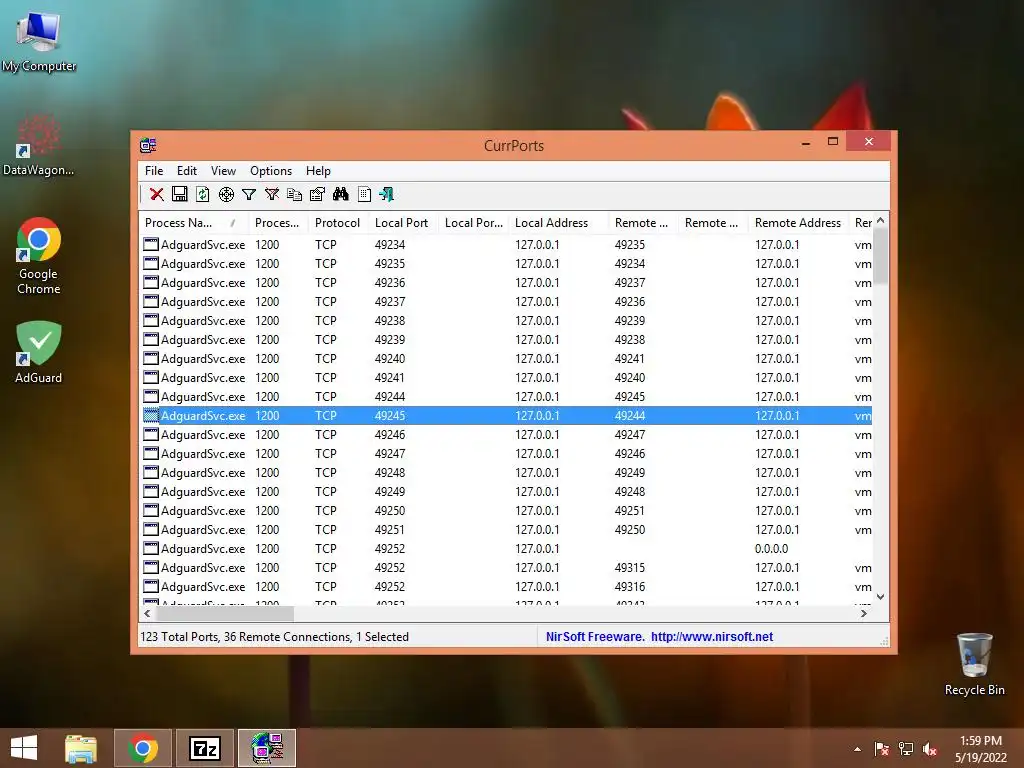Select the row with remote port 49315

[x=507, y=568]
